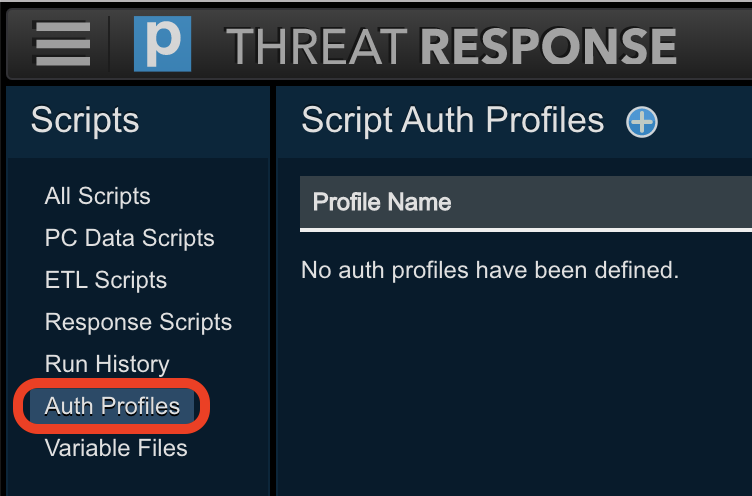
Task: Open All Scripts in sidebar
Action: coord(97,196)
